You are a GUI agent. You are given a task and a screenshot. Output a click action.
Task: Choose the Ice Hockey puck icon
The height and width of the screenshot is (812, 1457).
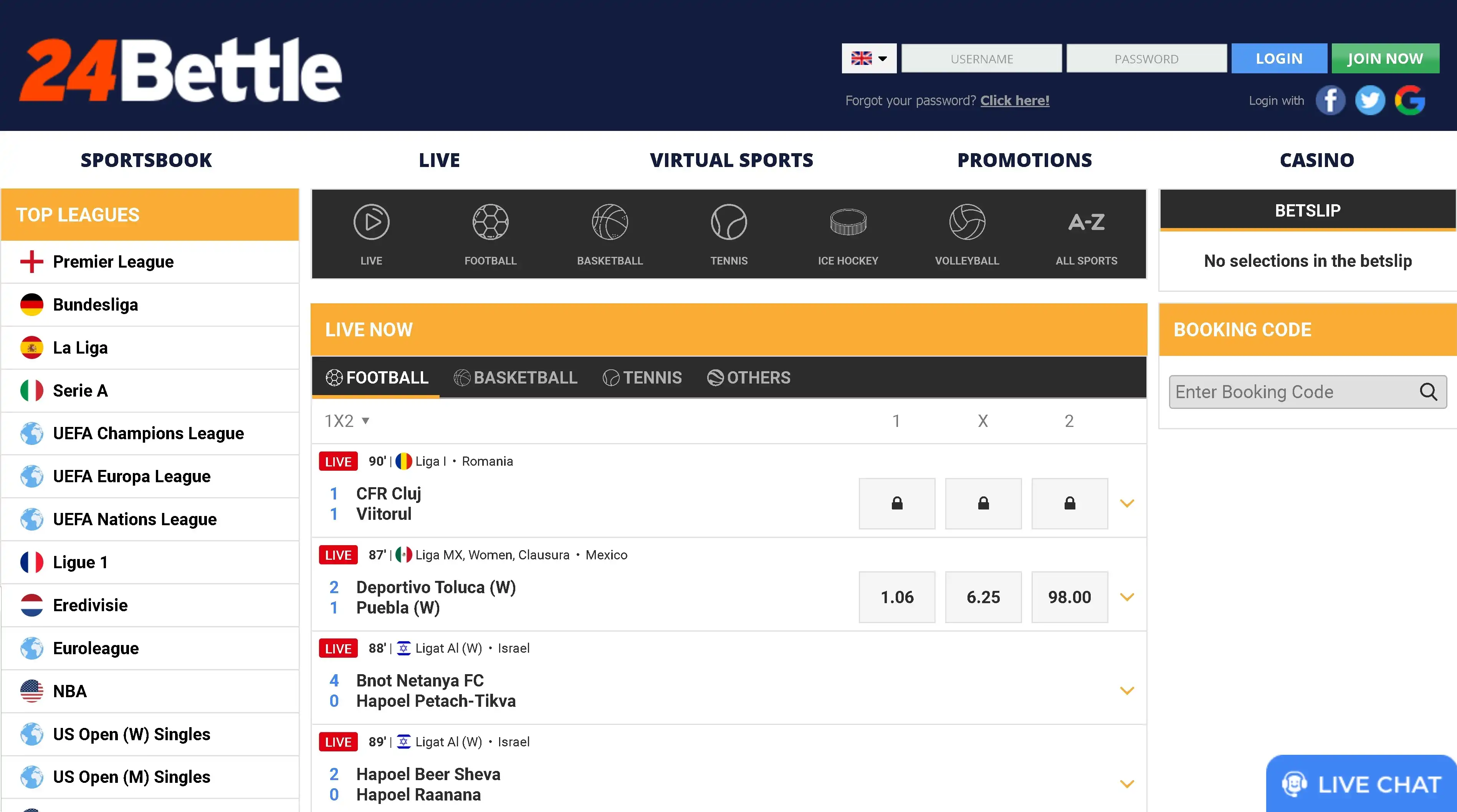tap(848, 222)
